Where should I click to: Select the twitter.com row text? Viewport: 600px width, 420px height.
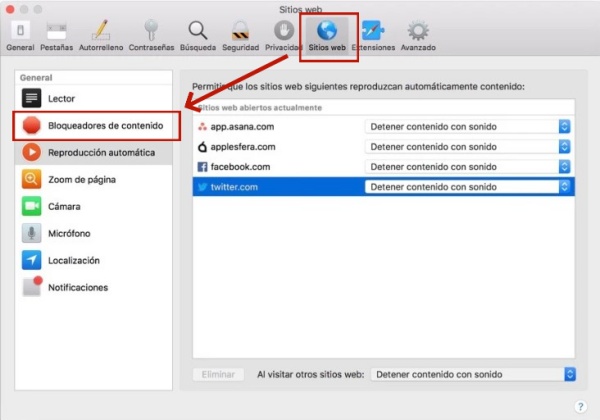(x=234, y=187)
